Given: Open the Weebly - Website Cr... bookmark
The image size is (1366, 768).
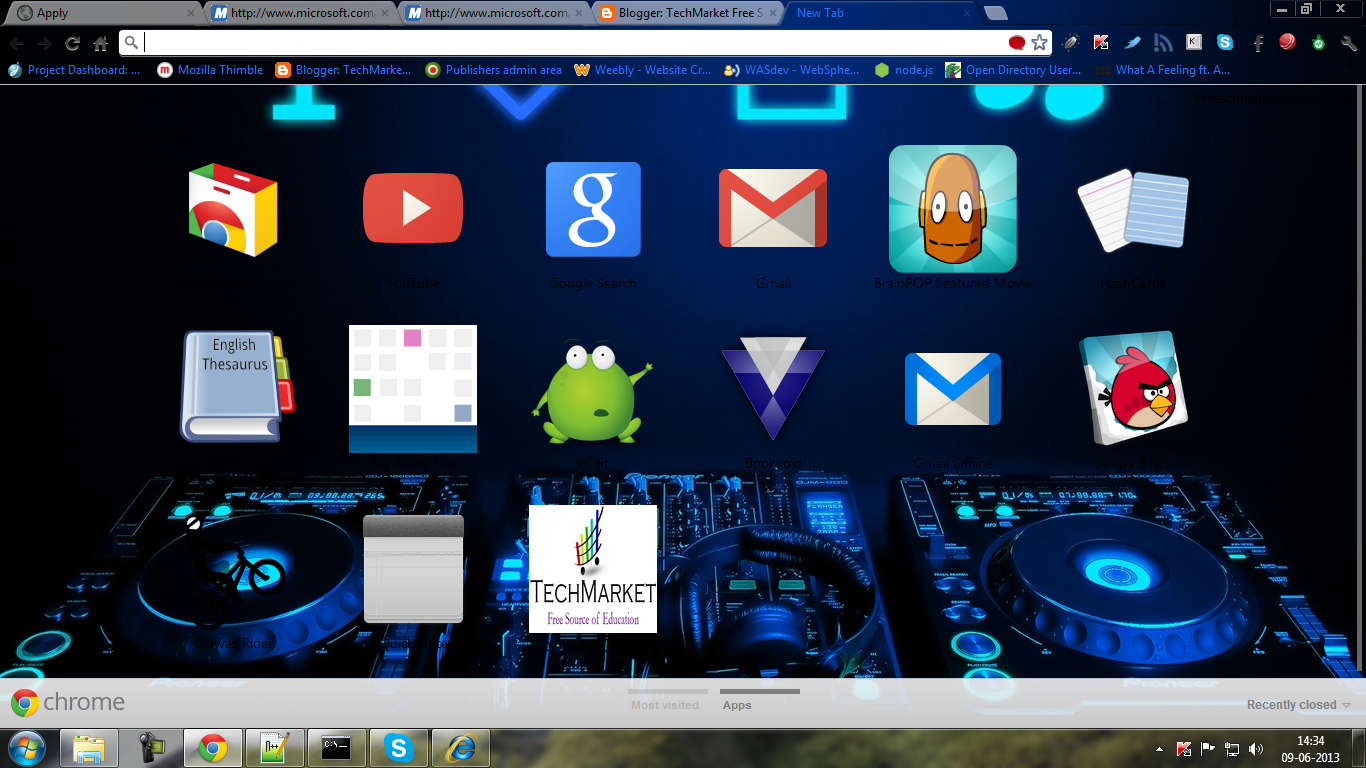Looking at the screenshot, I should pos(643,70).
